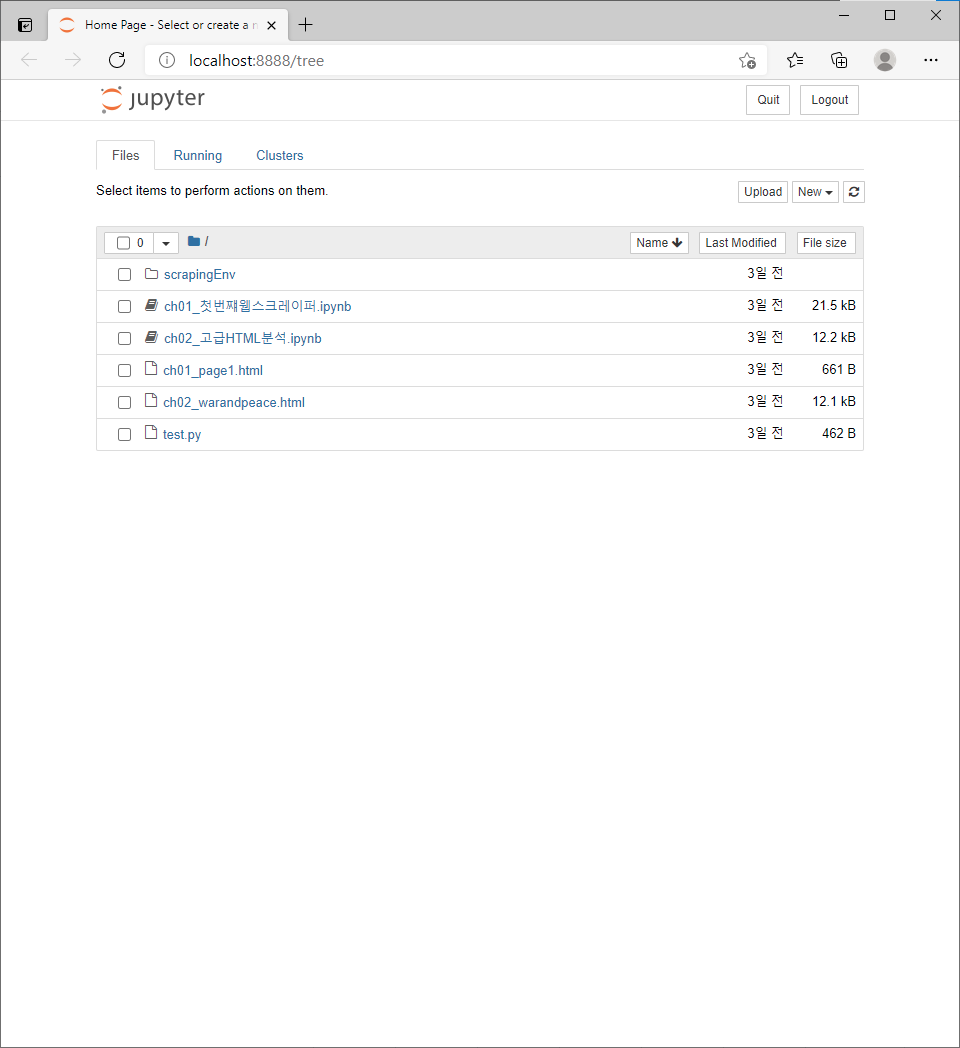Image resolution: width=960 pixels, height=1048 pixels.
Task: Click notebook icon for ch01 ipynb file
Action: (x=152, y=305)
